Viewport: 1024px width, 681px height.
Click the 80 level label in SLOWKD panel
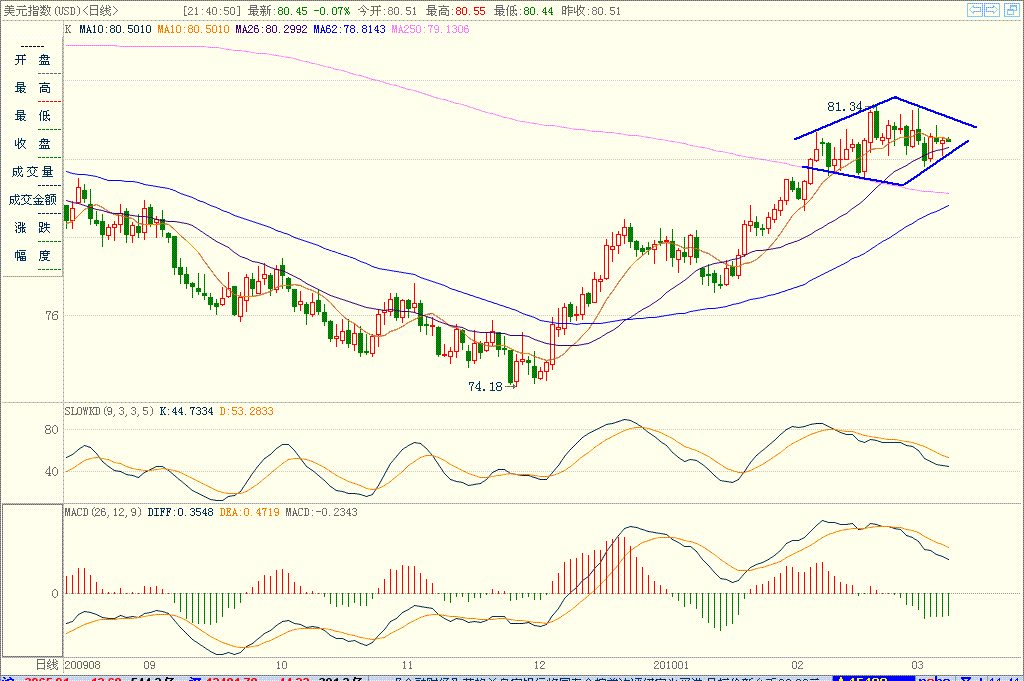(51, 430)
